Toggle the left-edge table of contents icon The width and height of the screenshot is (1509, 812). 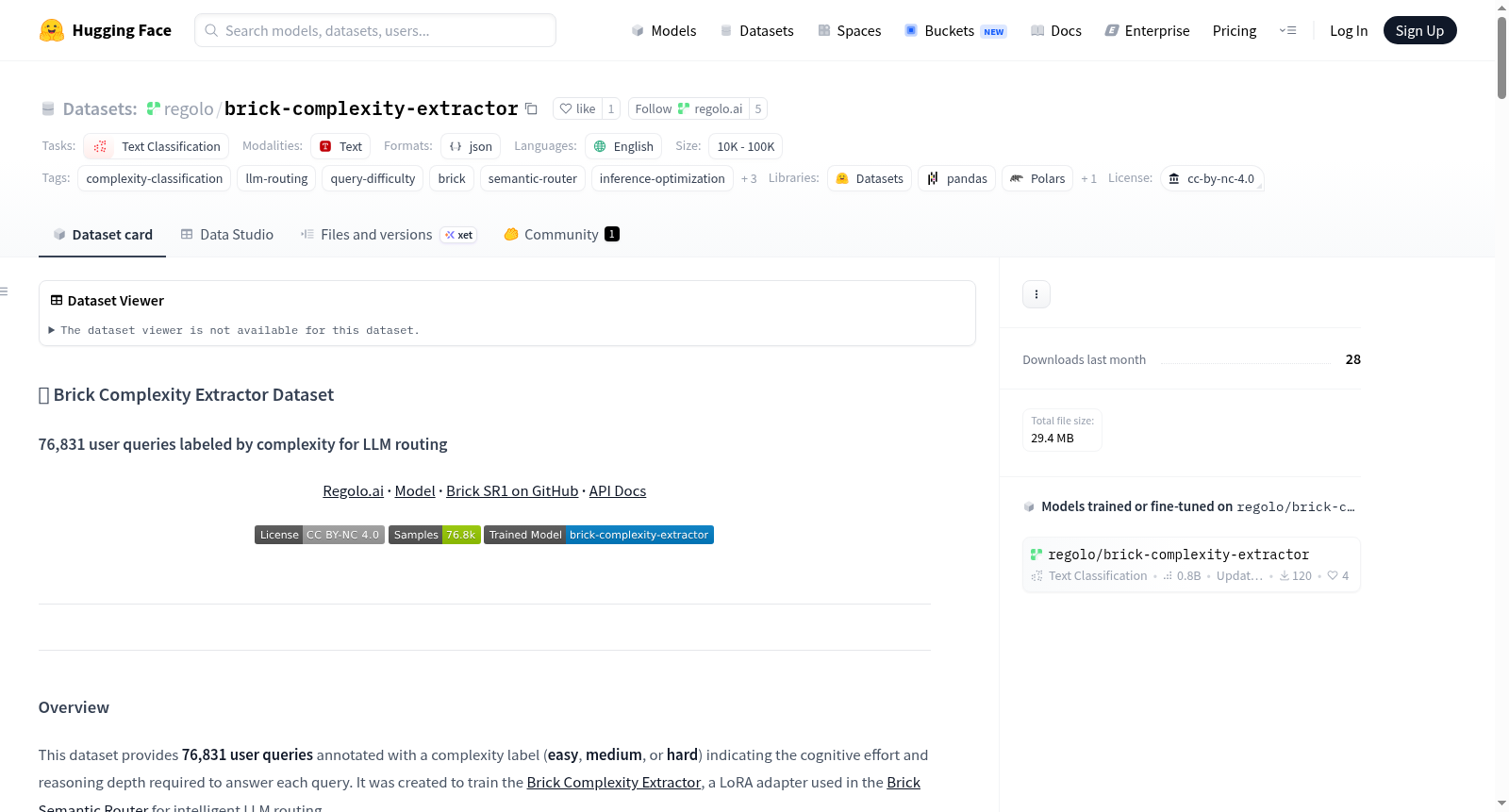(x=4, y=291)
